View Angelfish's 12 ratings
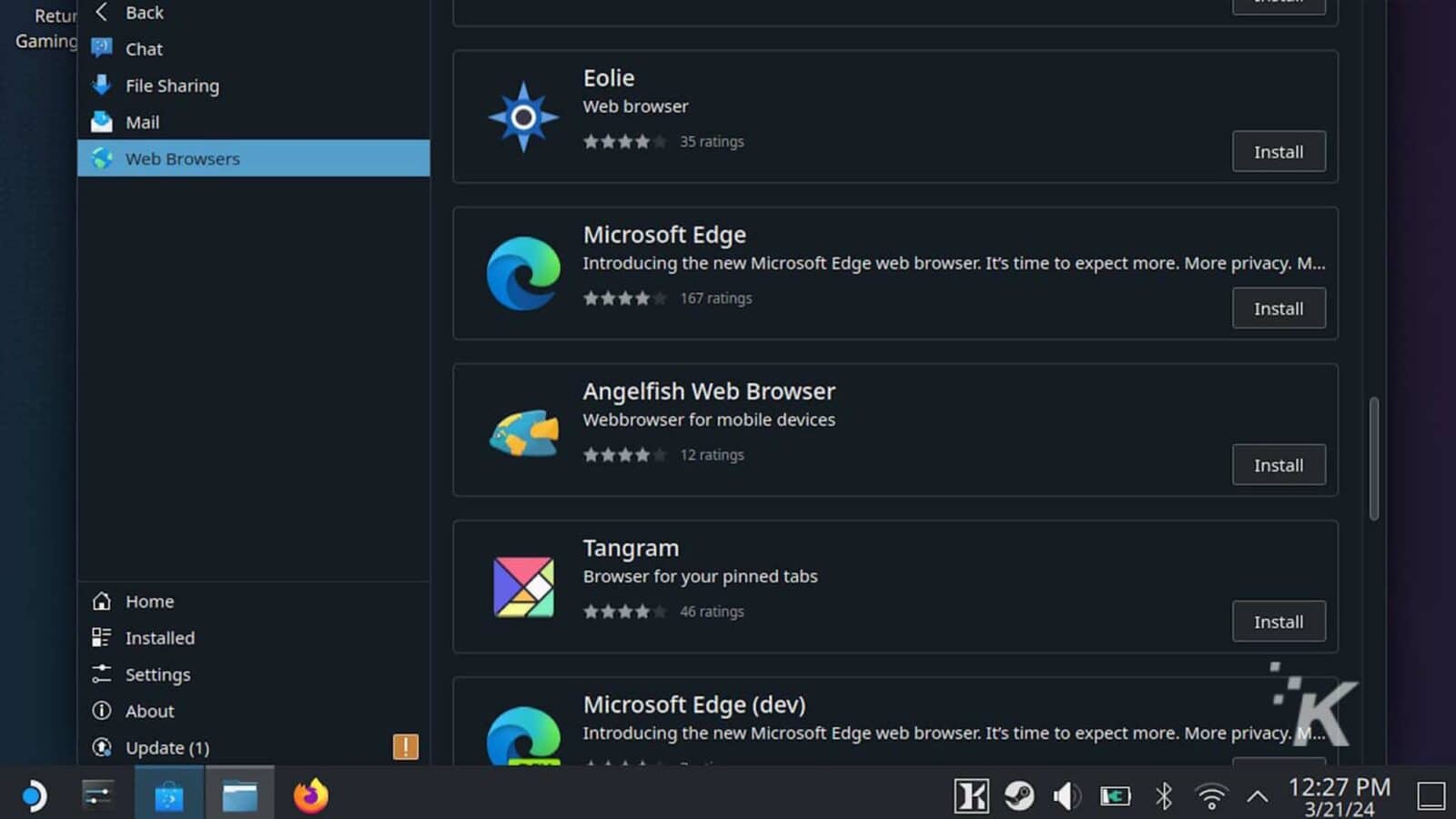Viewport: 1456px width, 819px height. click(712, 455)
